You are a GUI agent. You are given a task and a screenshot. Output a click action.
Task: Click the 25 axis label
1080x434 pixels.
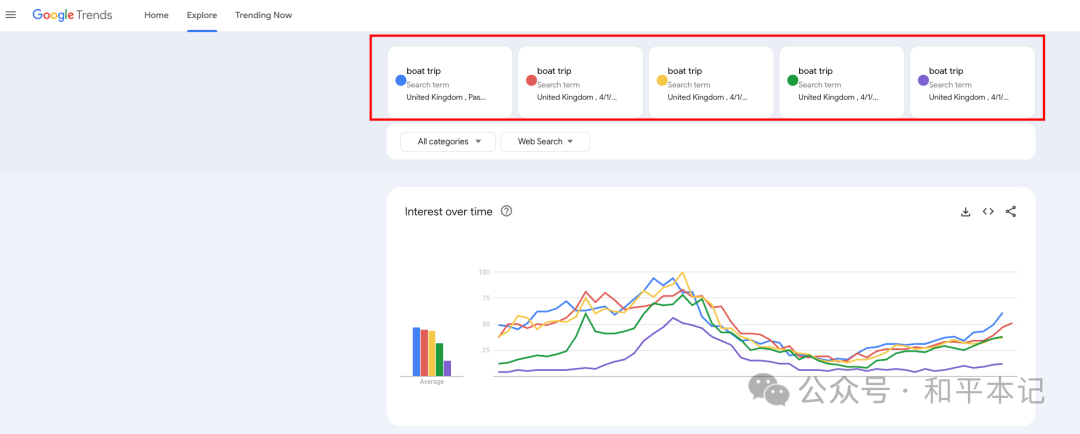coord(485,350)
